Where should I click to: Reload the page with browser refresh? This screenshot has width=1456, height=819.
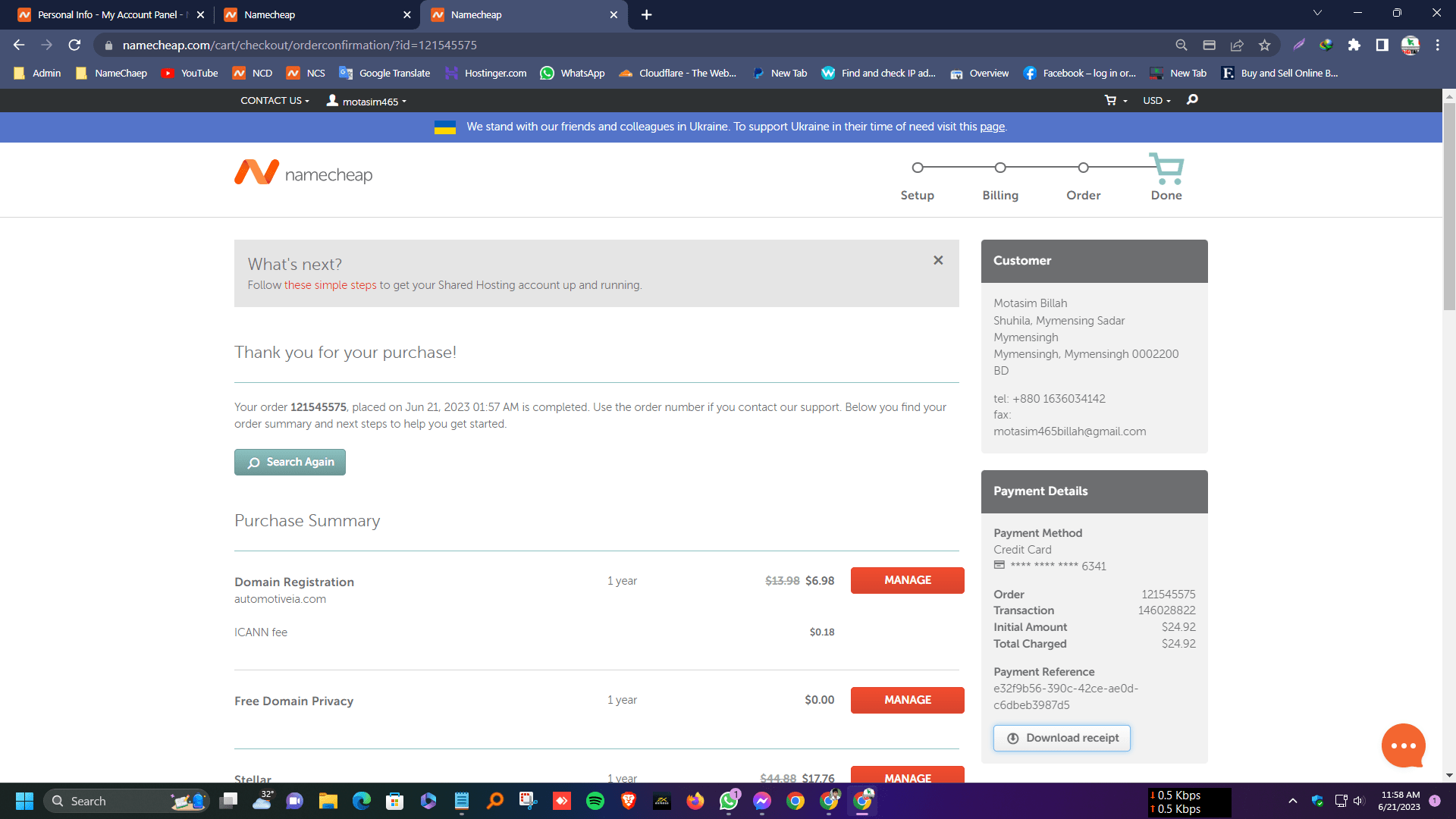74,45
